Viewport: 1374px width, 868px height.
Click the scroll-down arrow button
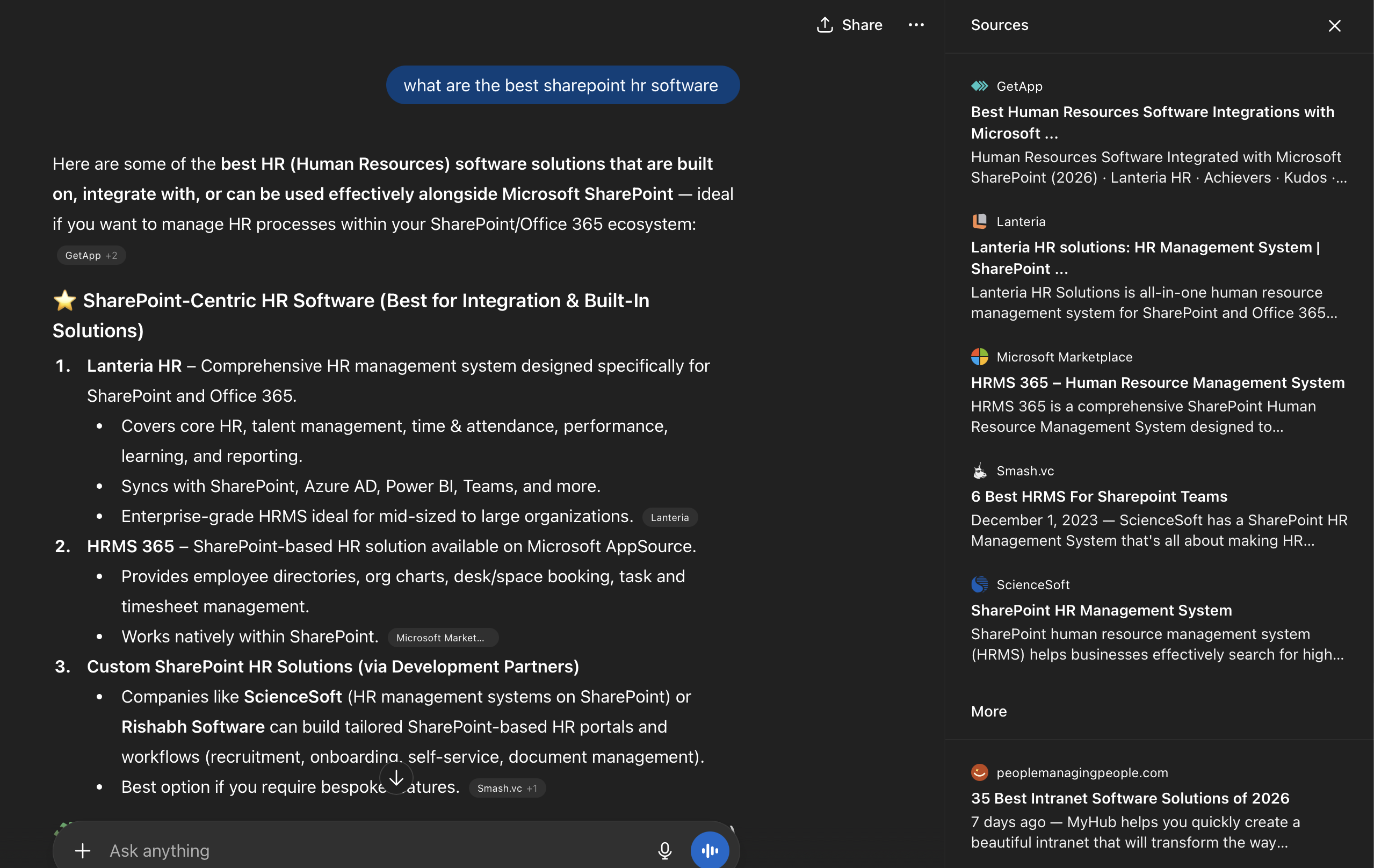pos(395,778)
